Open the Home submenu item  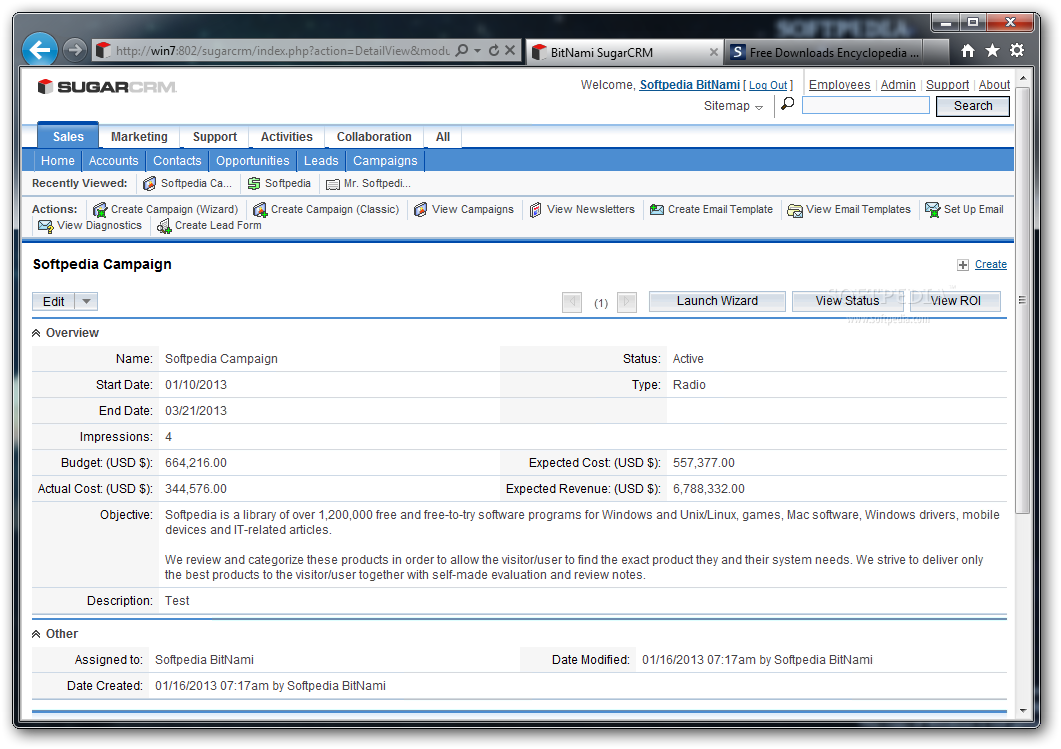click(58, 161)
